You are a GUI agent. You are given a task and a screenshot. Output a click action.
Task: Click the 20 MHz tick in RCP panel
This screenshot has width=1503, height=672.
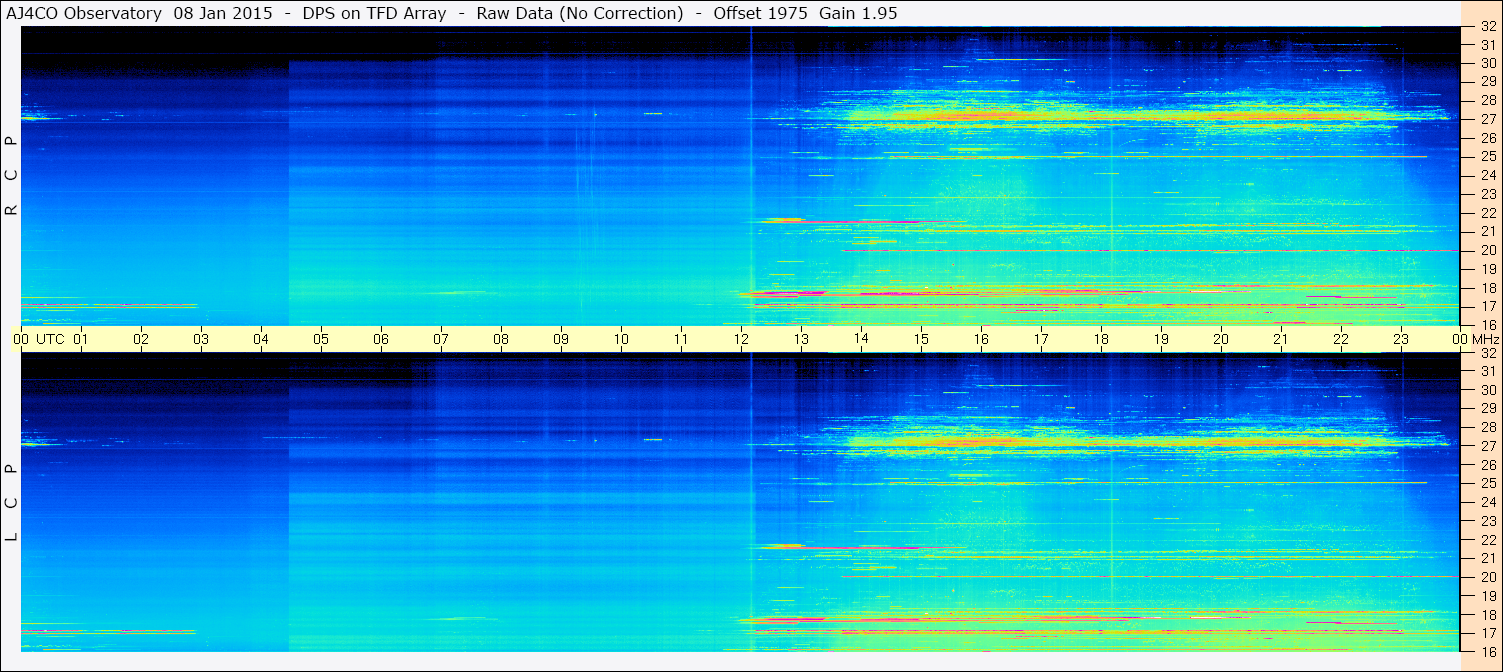click(x=1487, y=250)
